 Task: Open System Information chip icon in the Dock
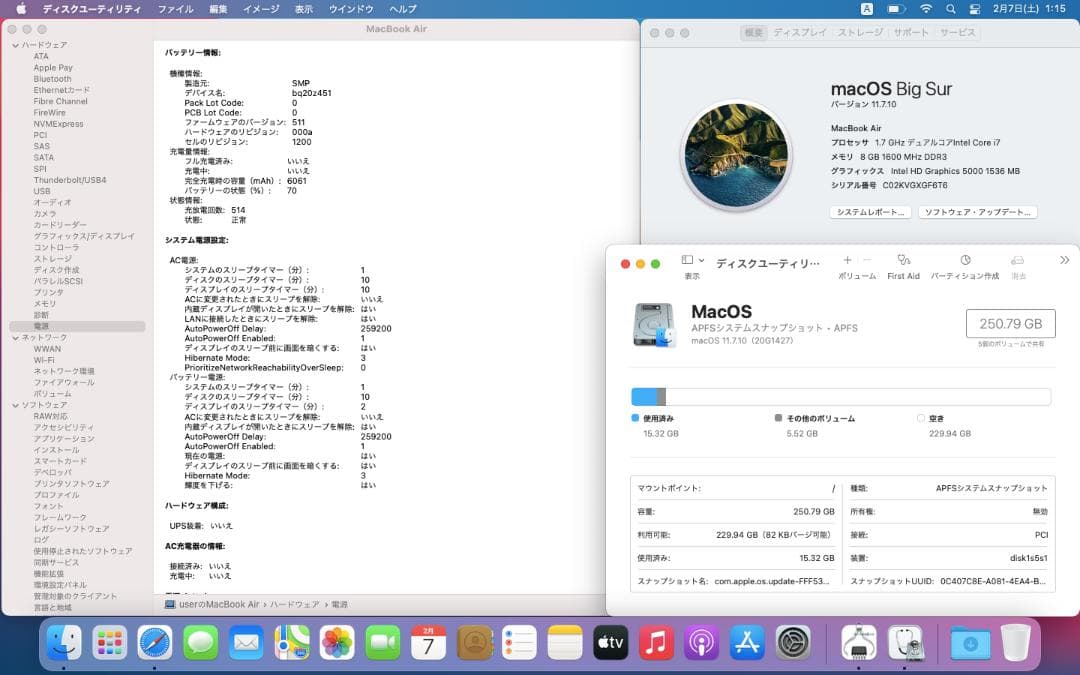pos(859,643)
